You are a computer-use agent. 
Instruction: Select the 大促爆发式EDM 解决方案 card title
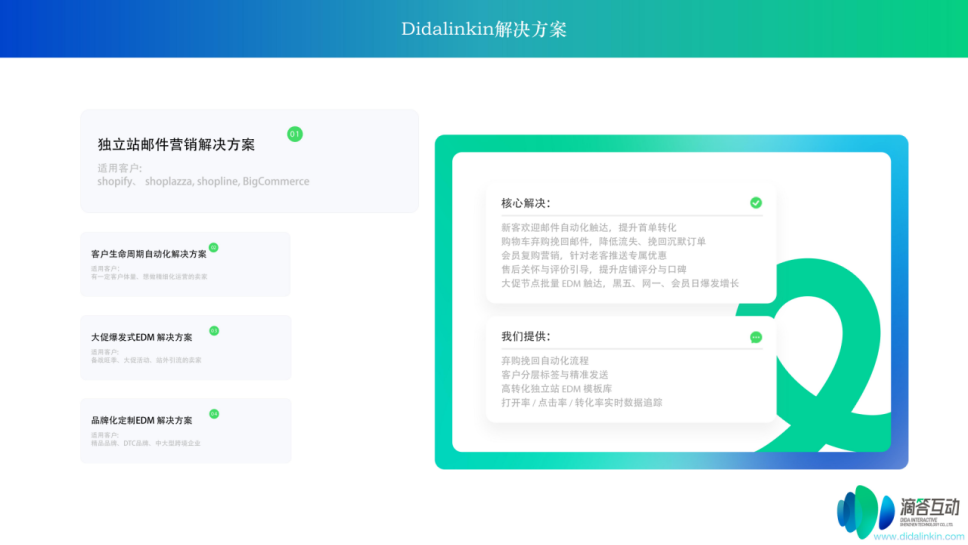point(141,337)
